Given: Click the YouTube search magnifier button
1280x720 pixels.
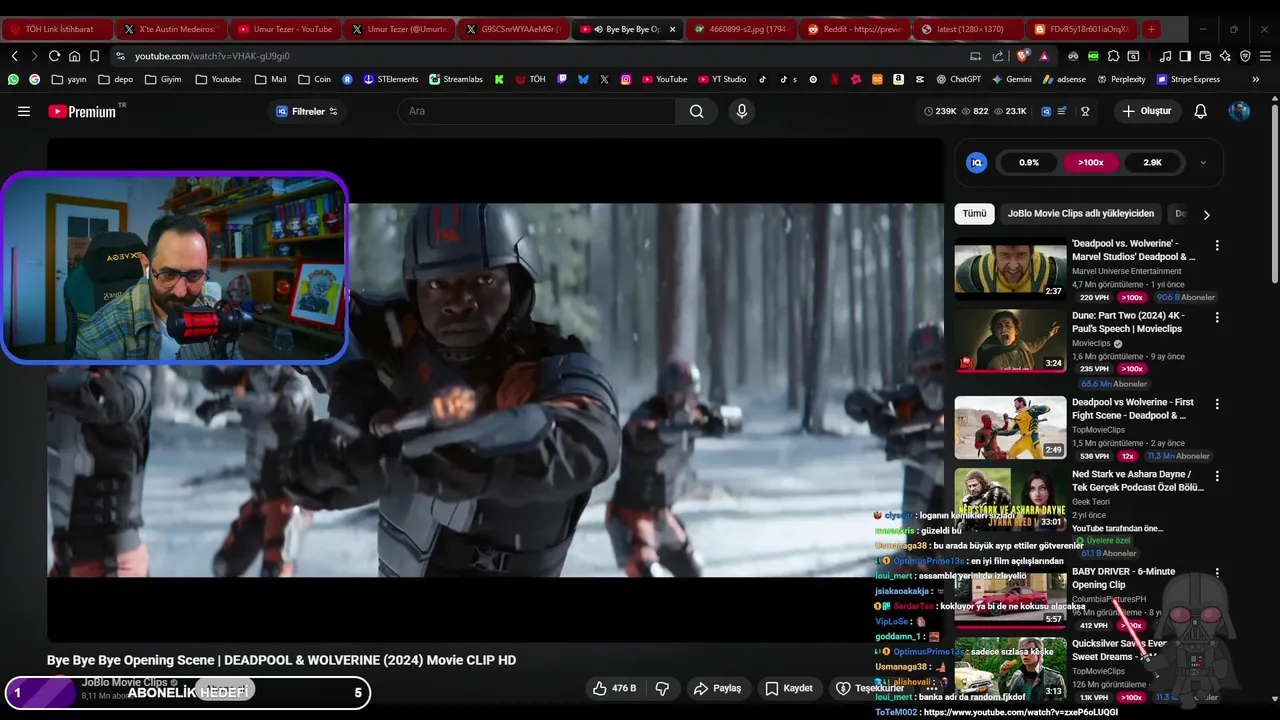Looking at the screenshot, I should pyautogui.click(x=696, y=111).
